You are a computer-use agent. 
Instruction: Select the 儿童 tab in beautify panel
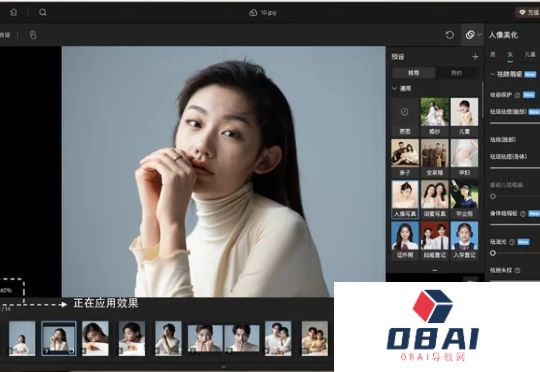point(530,54)
